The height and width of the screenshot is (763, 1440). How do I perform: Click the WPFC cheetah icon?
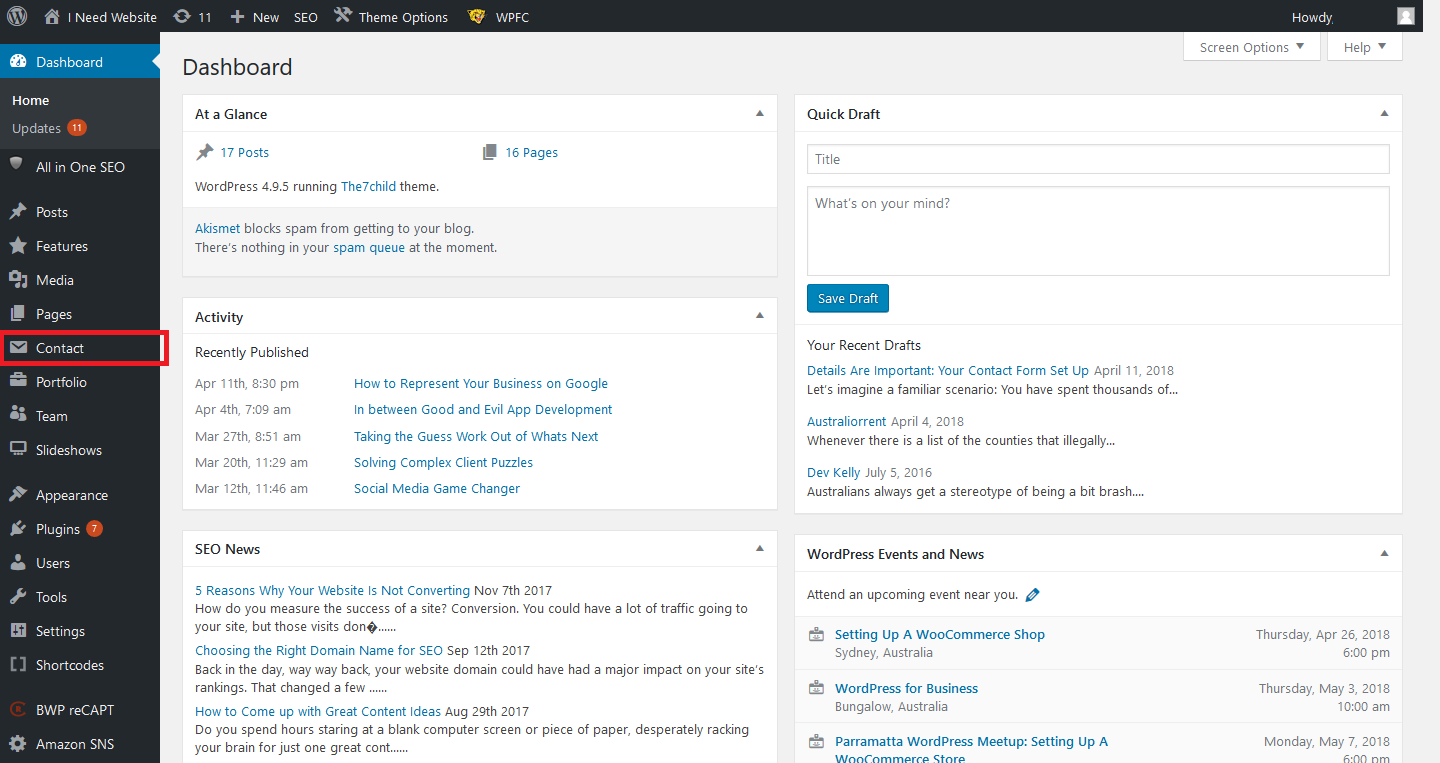(x=476, y=17)
